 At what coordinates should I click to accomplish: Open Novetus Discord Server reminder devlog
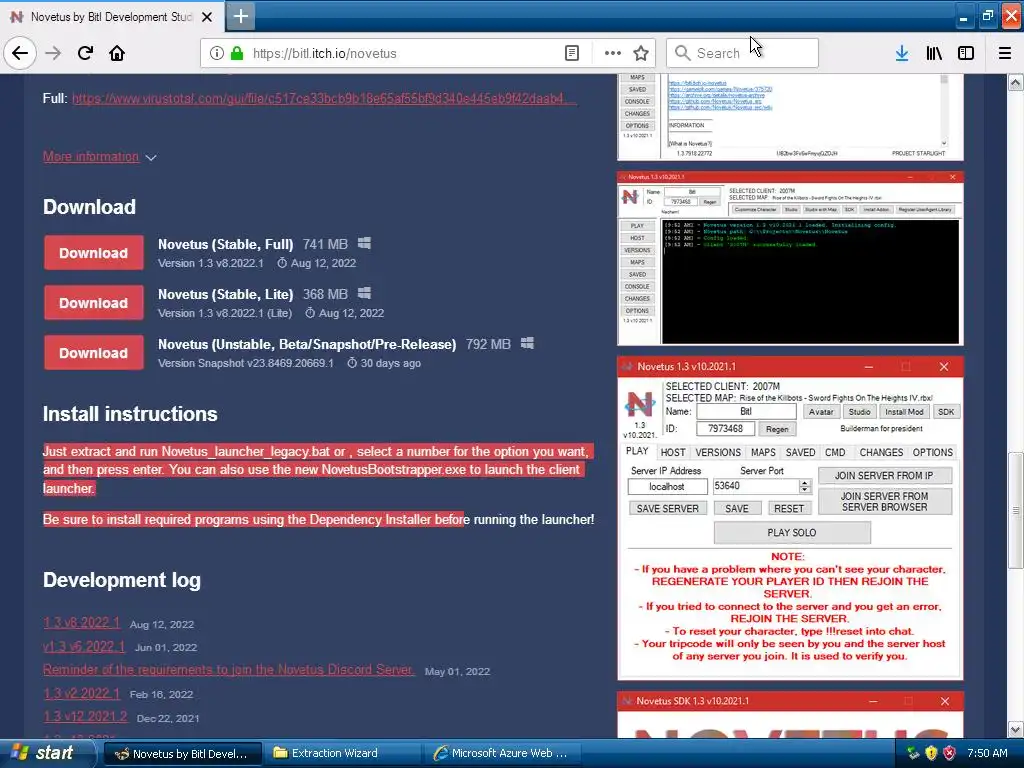(229, 669)
